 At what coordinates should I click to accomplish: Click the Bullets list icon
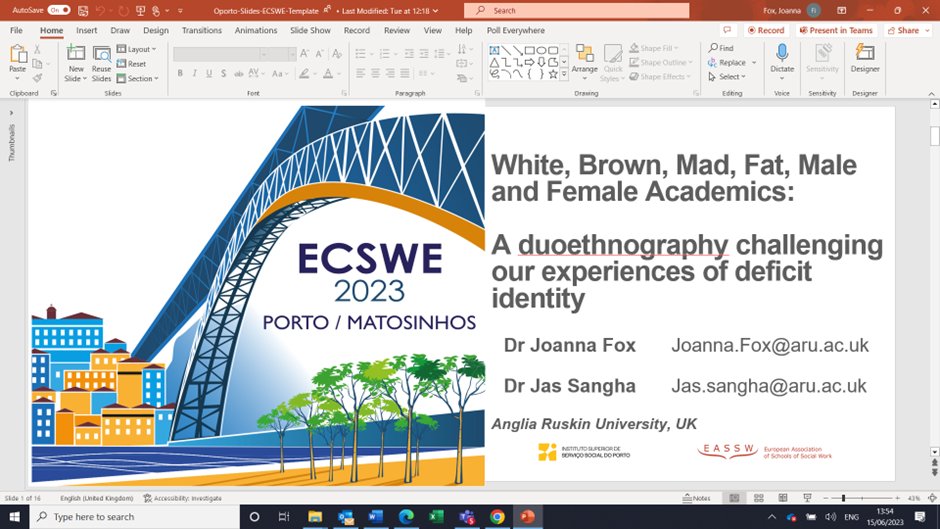[361, 54]
